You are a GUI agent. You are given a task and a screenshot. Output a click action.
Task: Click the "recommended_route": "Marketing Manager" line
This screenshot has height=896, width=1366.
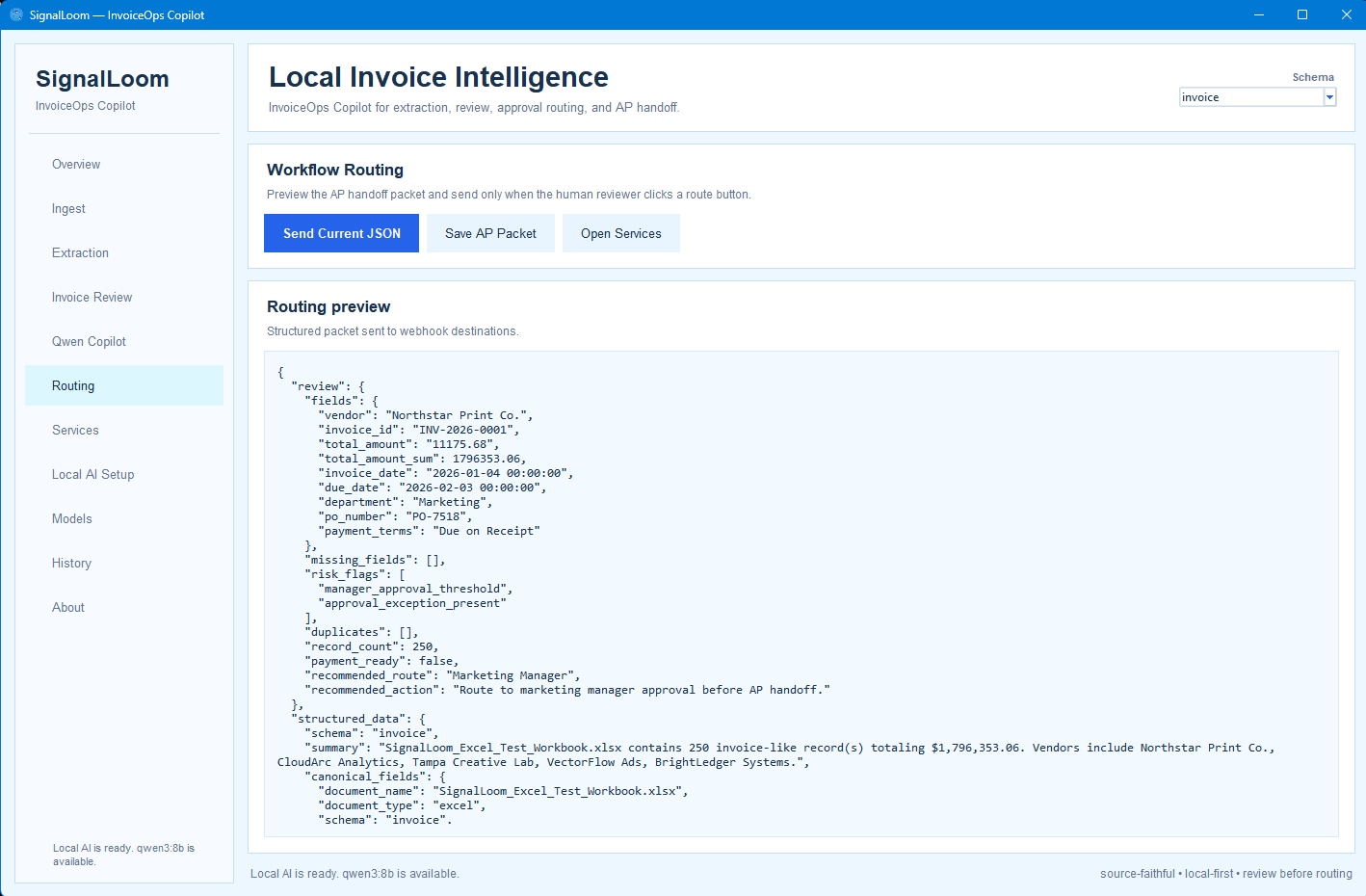[x=442, y=675]
